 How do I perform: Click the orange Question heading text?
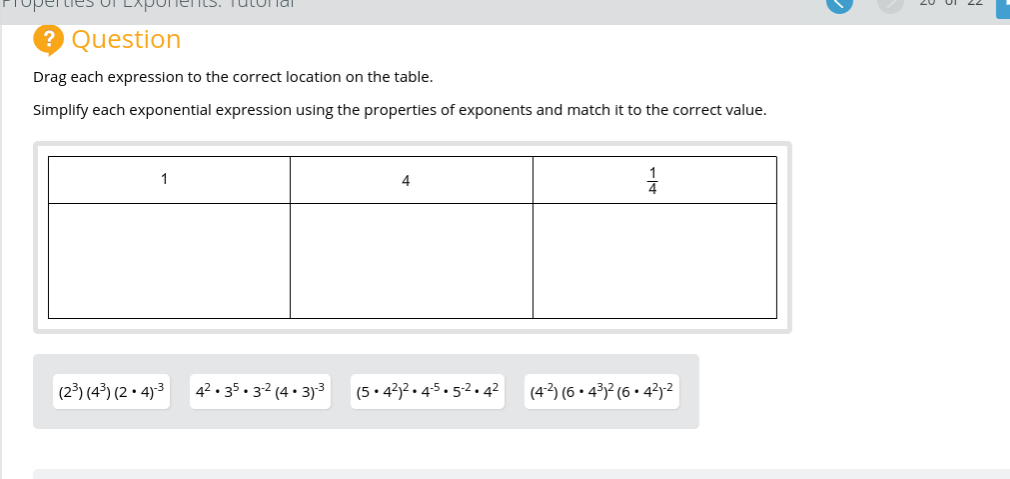127,40
